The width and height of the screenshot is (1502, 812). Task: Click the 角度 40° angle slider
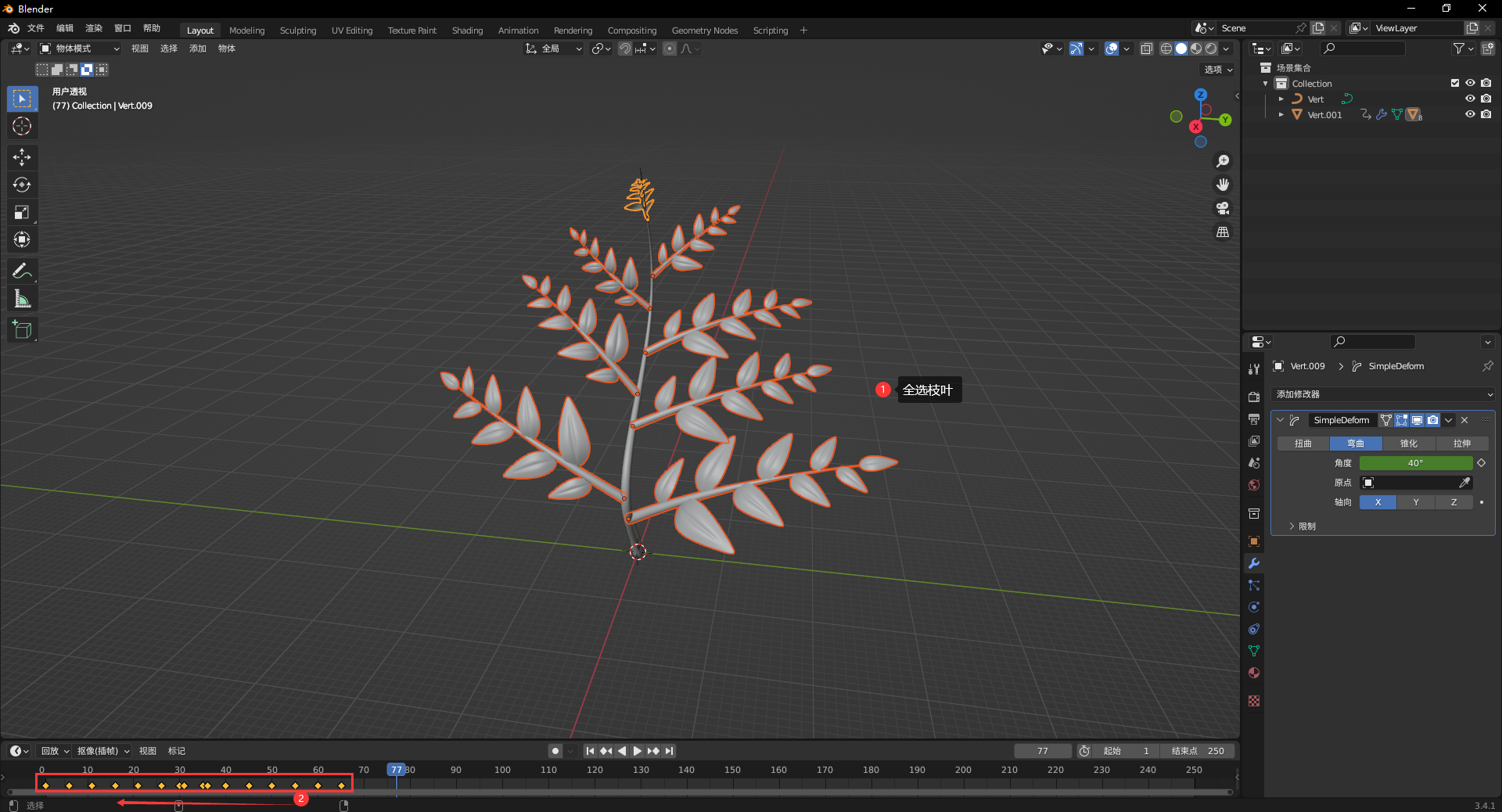[1415, 463]
